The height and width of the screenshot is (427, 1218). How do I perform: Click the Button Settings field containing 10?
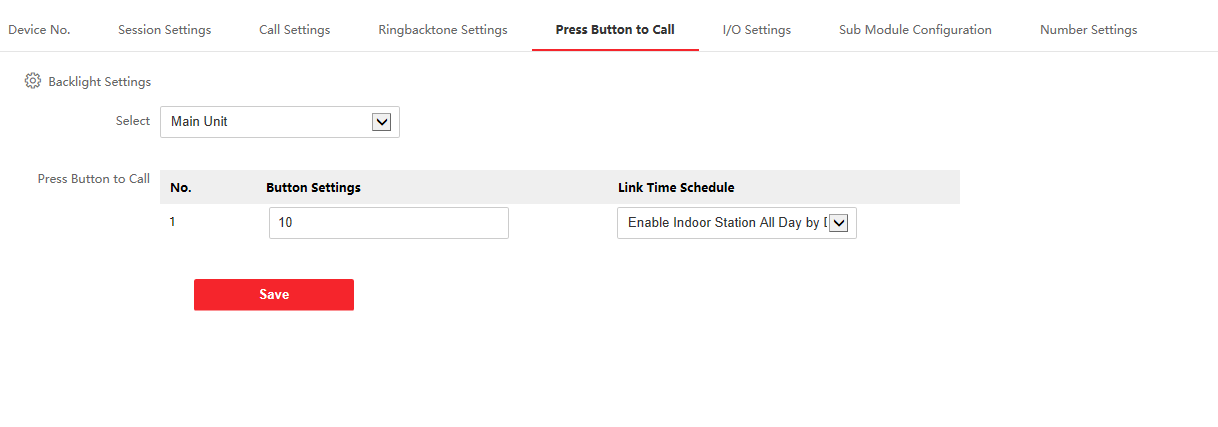[388, 223]
